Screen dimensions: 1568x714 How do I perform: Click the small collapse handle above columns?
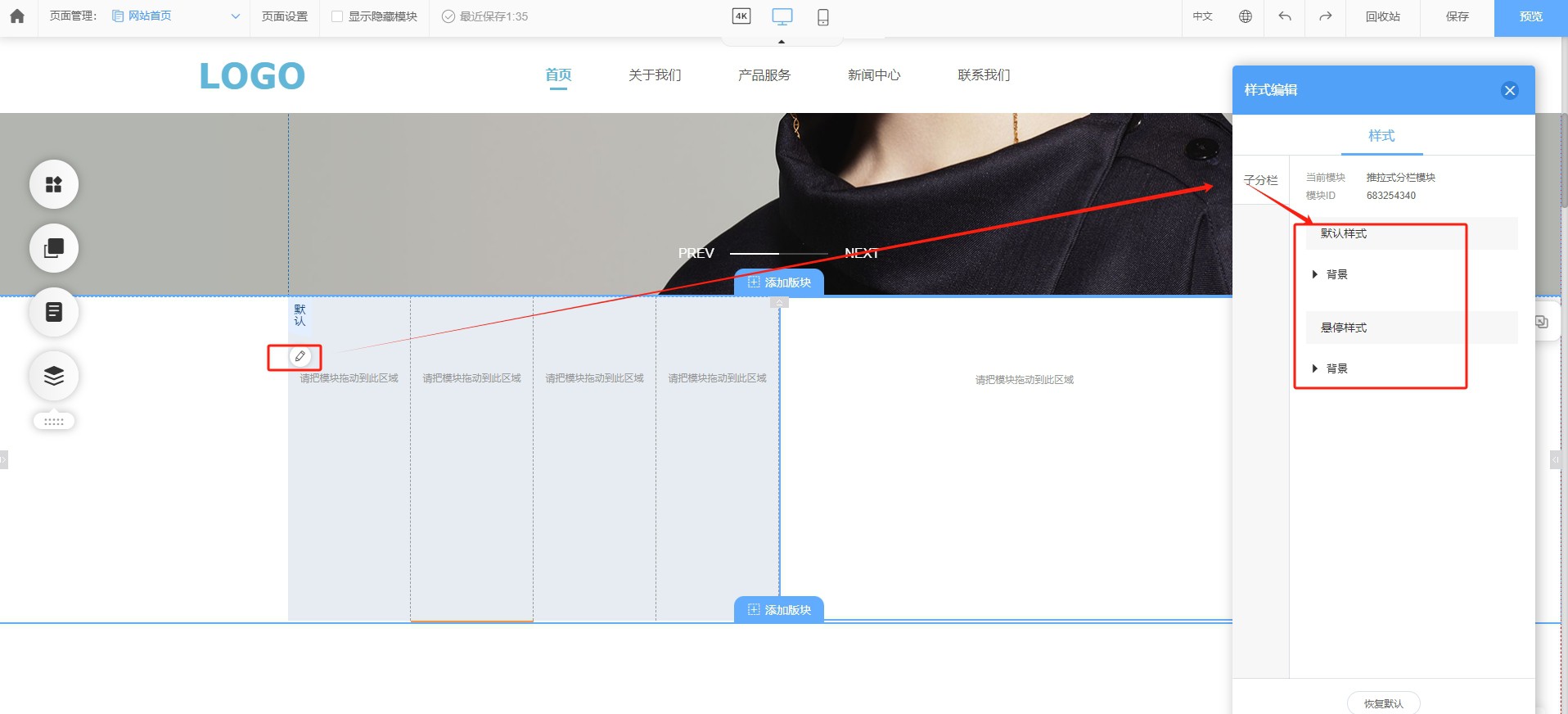coord(780,302)
